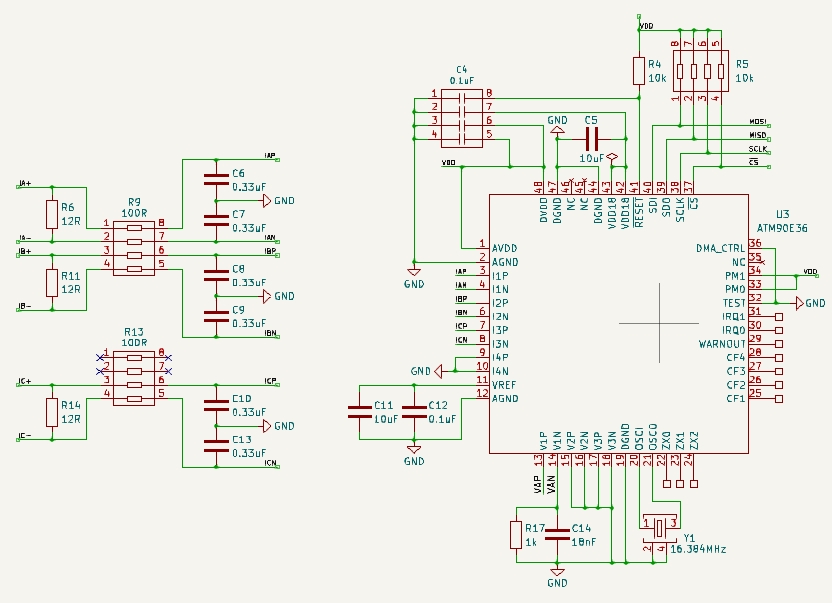Select the 16.384MHz crystal value text
The width and height of the screenshot is (832, 603).
coord(698,549)
